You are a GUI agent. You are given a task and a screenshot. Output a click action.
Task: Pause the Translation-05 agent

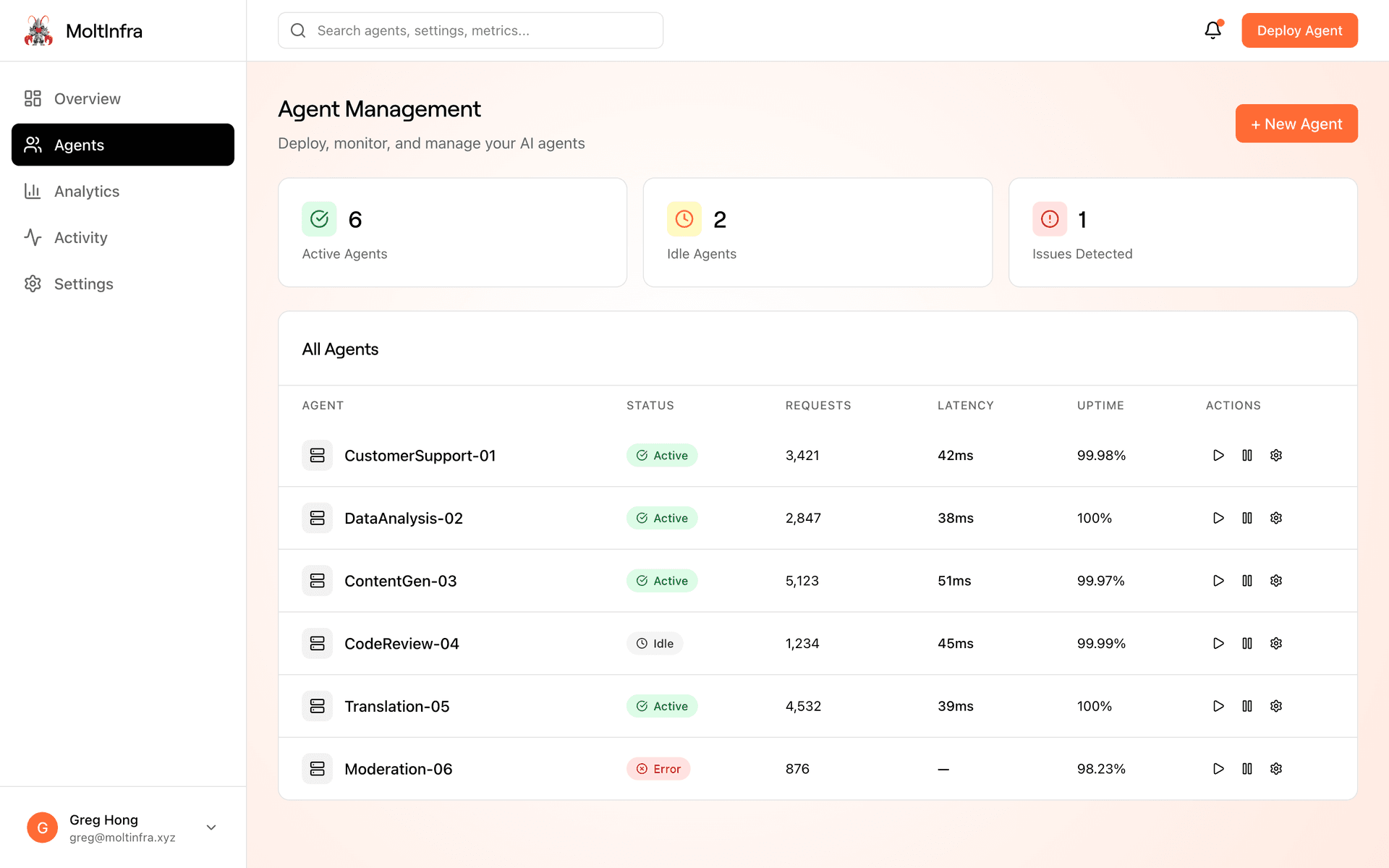1247,706
